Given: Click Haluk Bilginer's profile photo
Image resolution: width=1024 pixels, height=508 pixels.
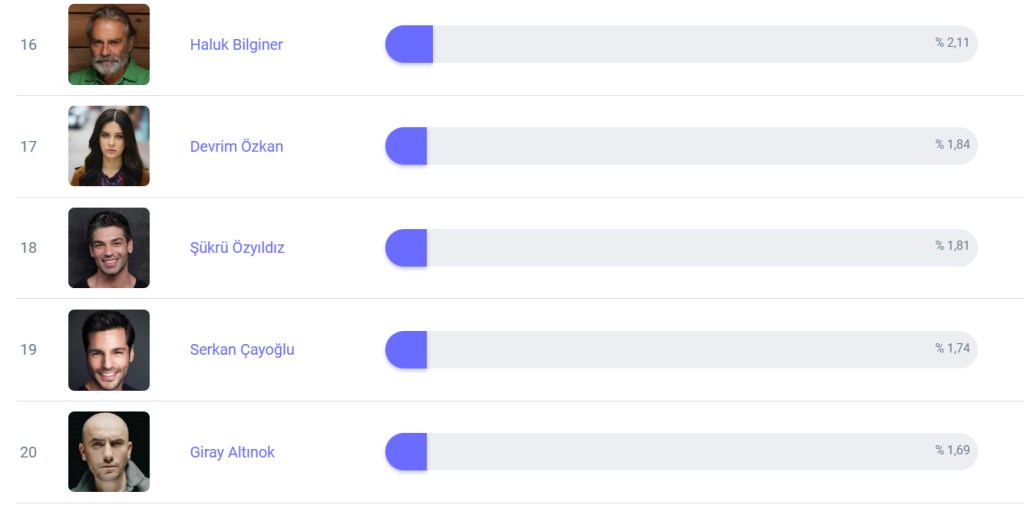Looking at the screenshot, I should [x=108, y=45].
